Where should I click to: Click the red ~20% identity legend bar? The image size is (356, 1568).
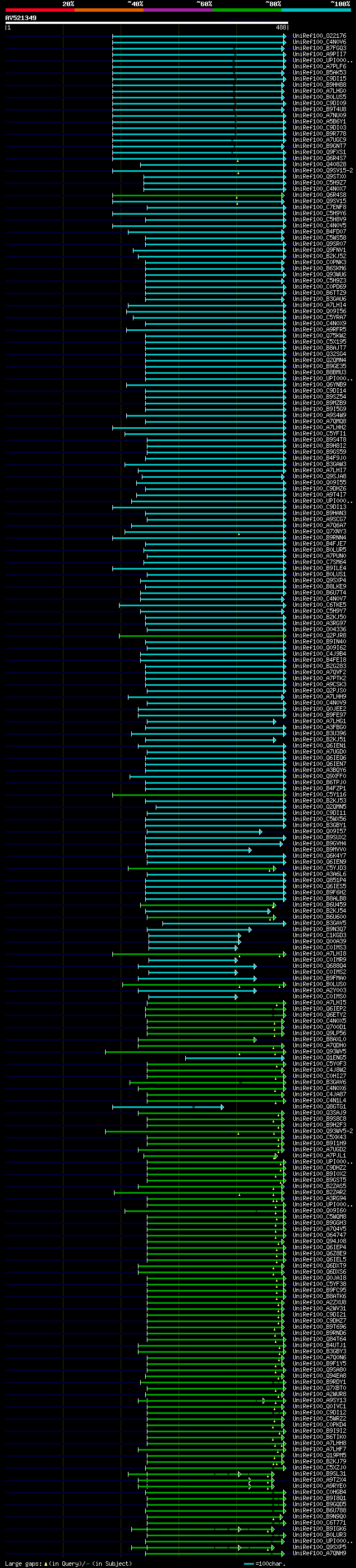click(39, 10)
